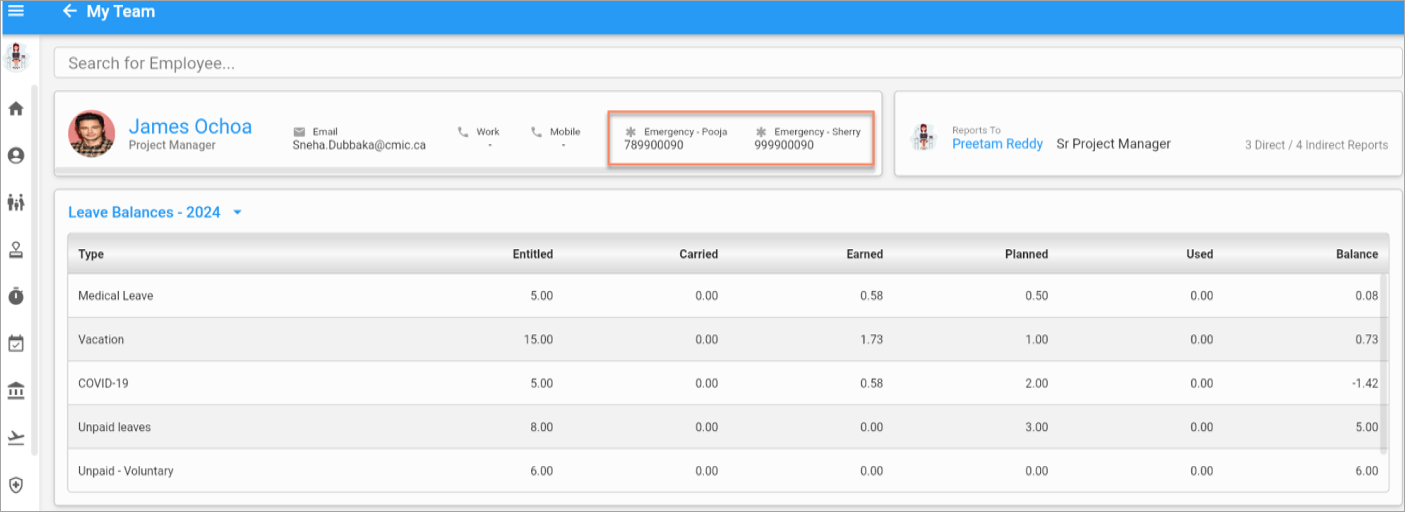The height and width of the screenshot is (512, 1405).
Task: Click the My Team header title
Action: point(121,11)
